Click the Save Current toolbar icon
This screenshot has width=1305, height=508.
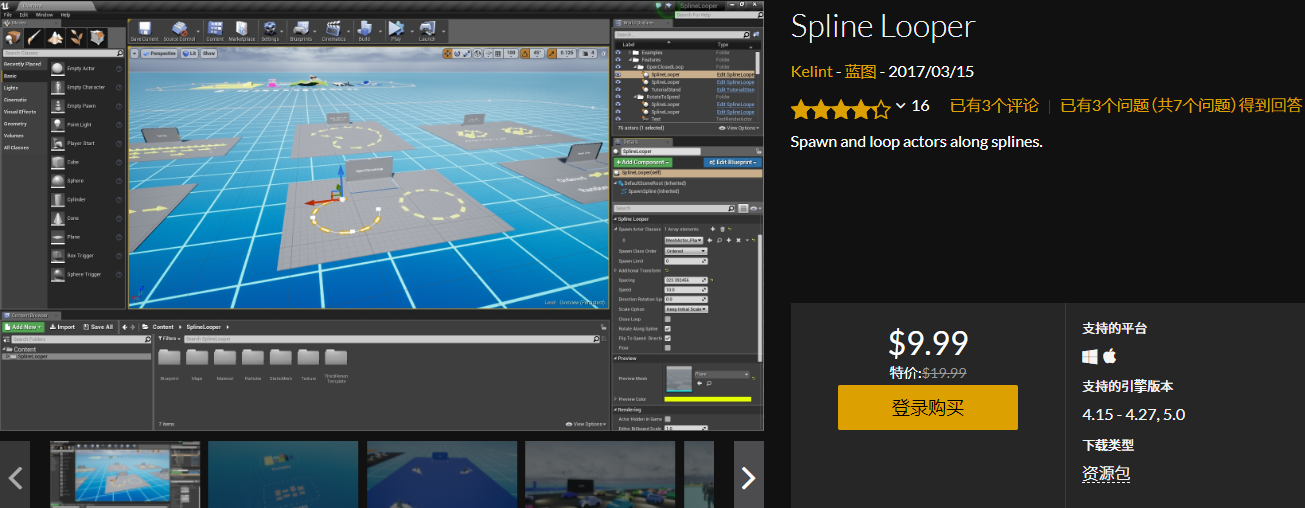click(x=145, y=29)
